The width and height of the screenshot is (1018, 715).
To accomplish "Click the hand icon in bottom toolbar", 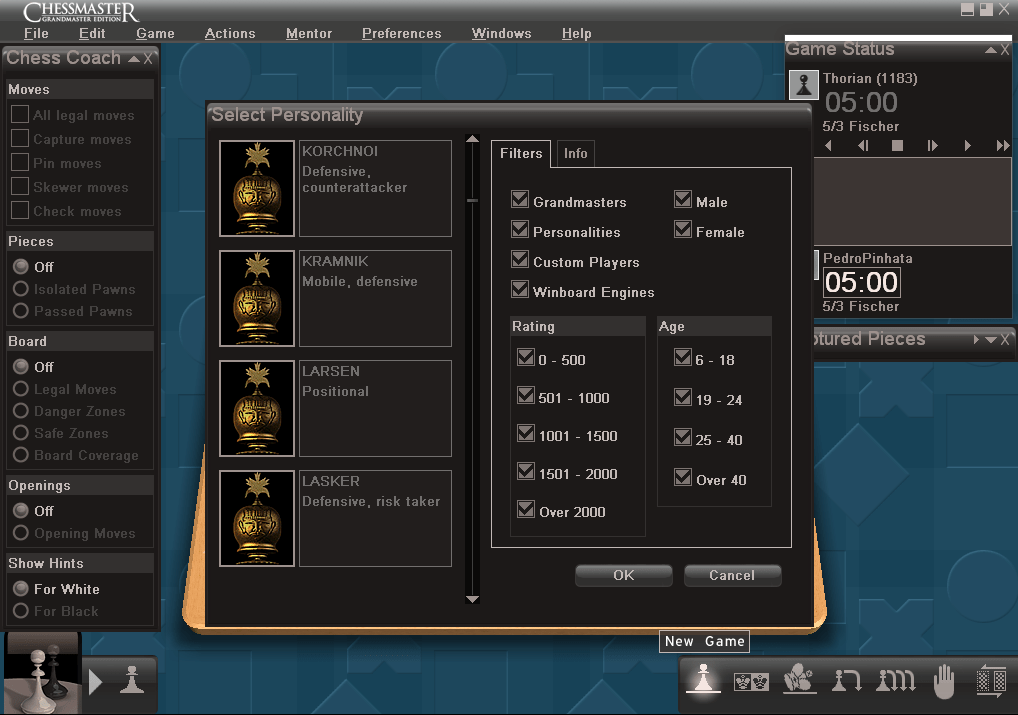I will (943, 681).
